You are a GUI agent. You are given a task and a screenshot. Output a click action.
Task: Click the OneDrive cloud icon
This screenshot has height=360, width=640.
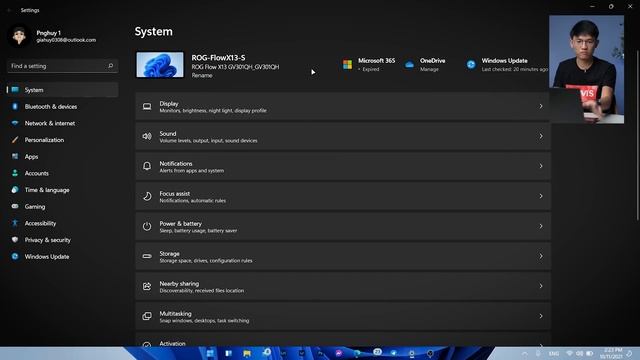pos(409,64)
